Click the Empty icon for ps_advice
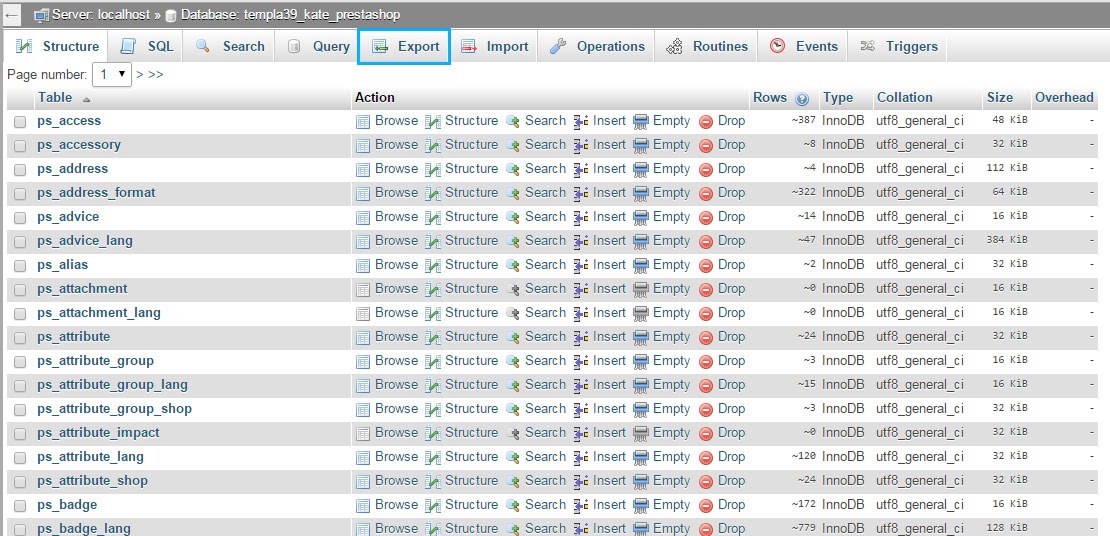Viewport: 1110px width, 536px height. pos(641,217)
